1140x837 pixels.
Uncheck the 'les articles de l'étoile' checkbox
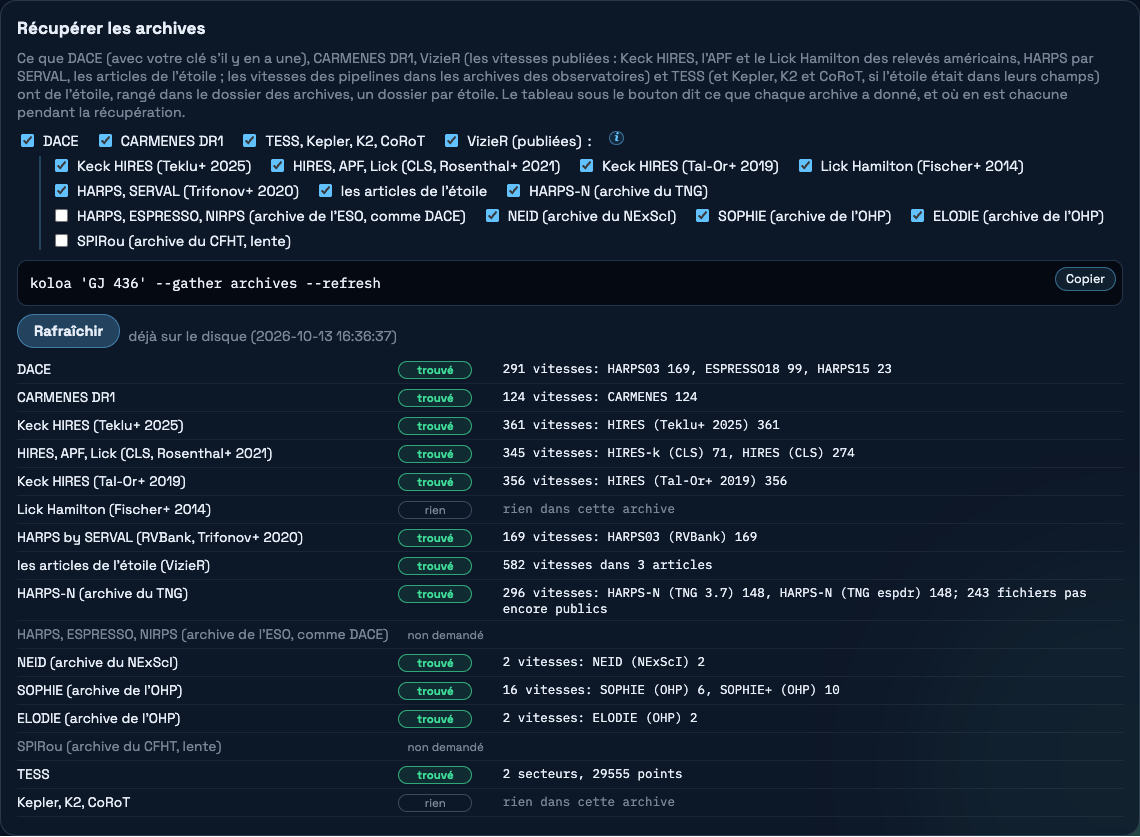pos(325,191)
